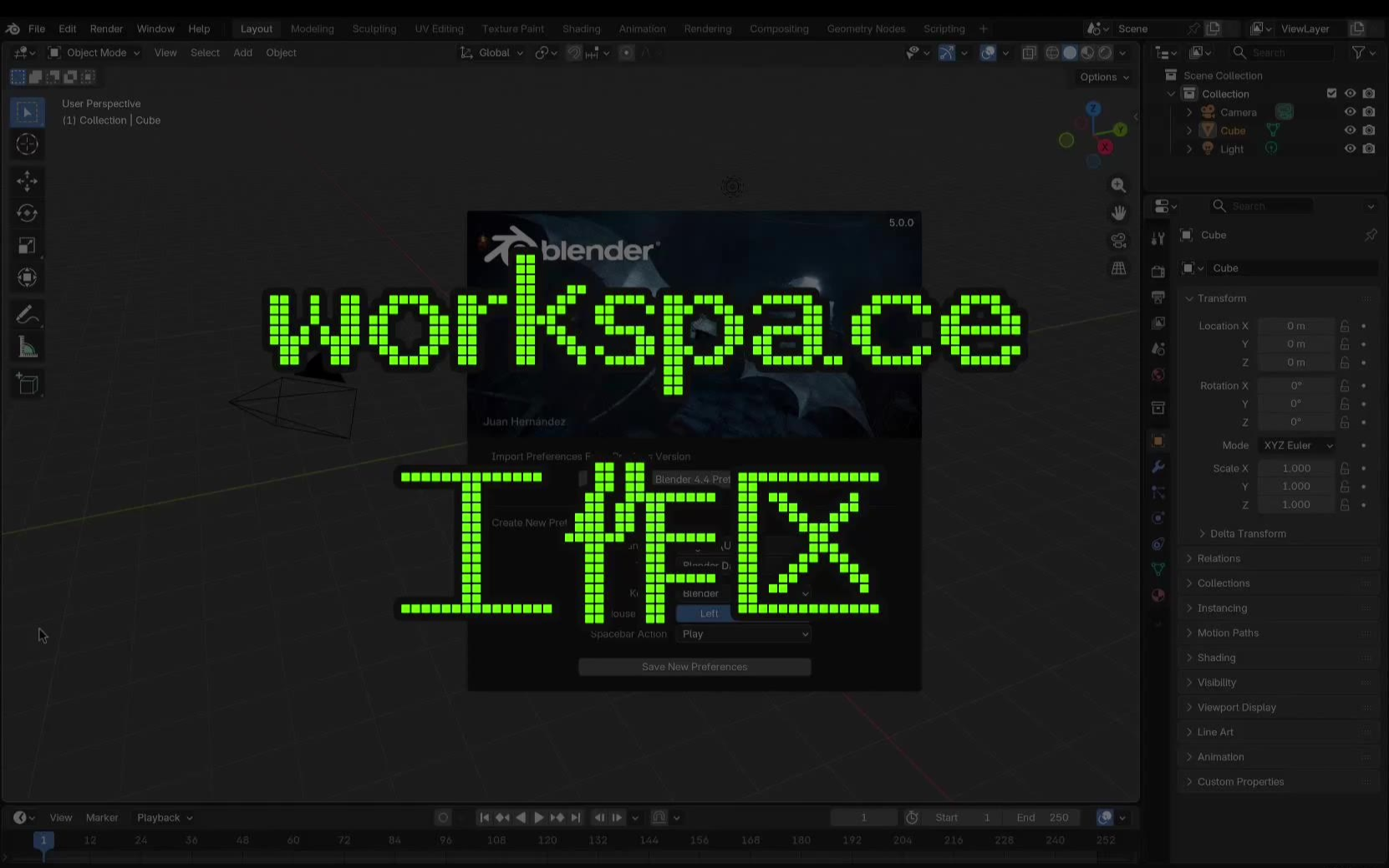This screenshot has width=1389, height=868.
Task: Switch to wireframe viewport shading
Action: (1052, 53)
